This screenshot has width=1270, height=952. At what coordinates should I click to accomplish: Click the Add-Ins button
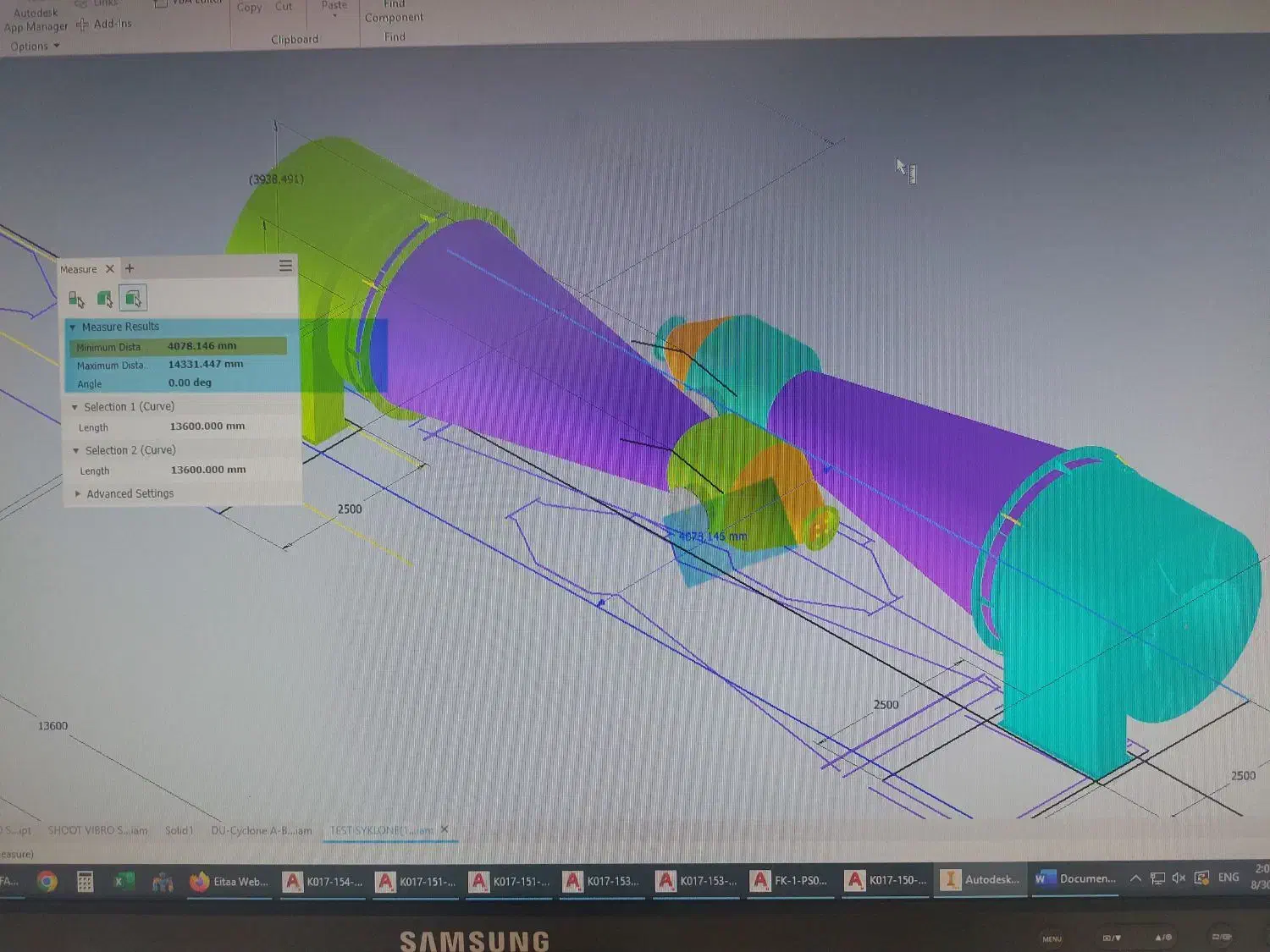(x=105, y=25)
